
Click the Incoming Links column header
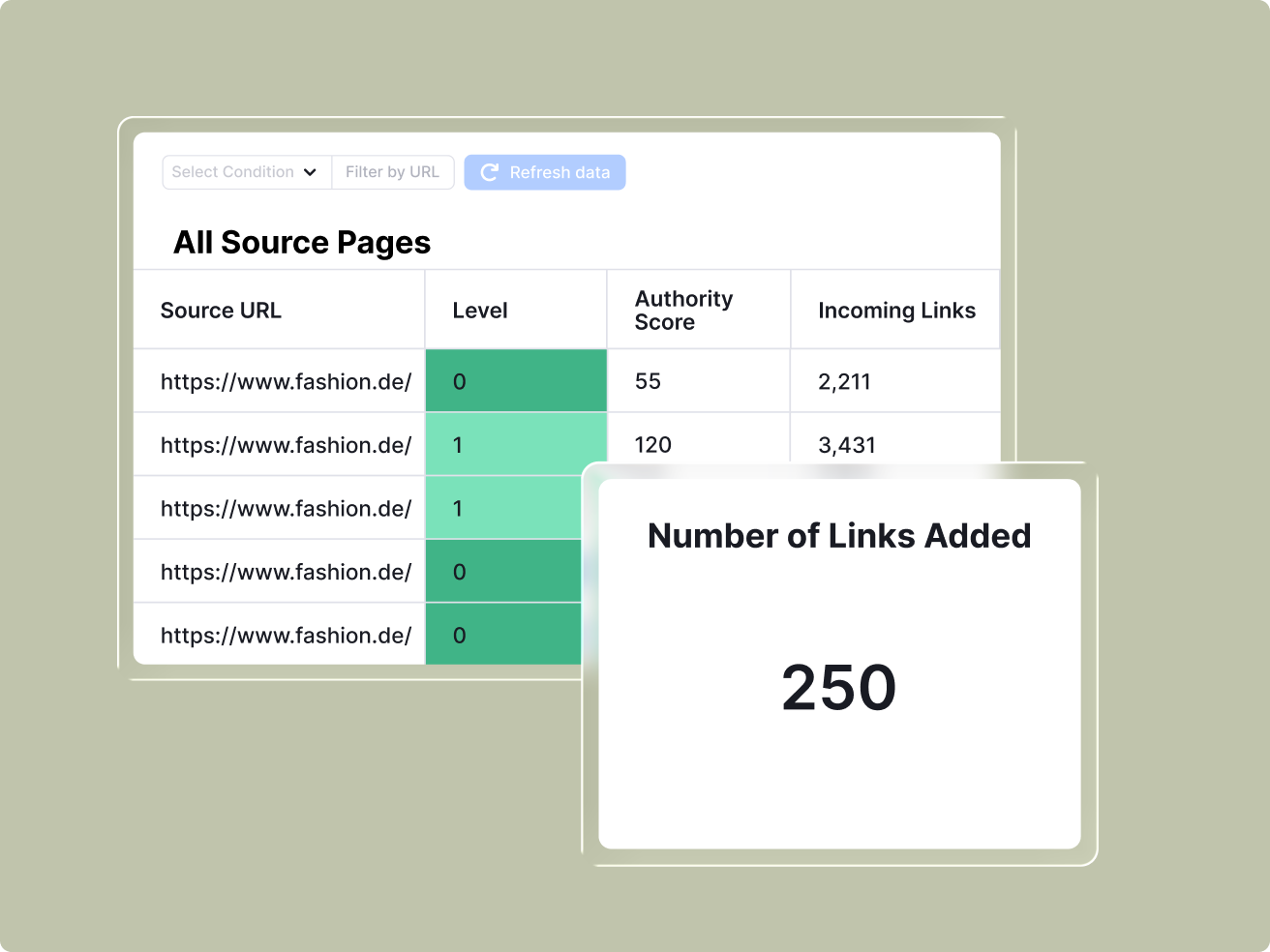pyautogui.click(x=896, y=311)
